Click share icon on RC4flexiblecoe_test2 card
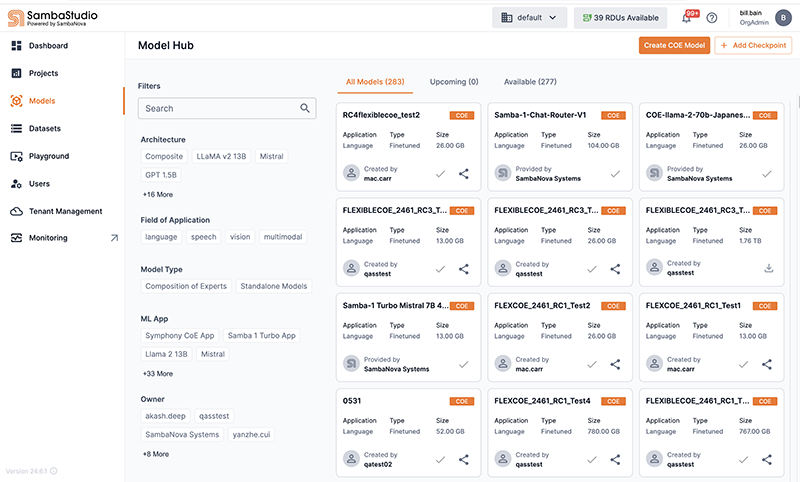The image size is (800, 482). [x=464, y=173]
